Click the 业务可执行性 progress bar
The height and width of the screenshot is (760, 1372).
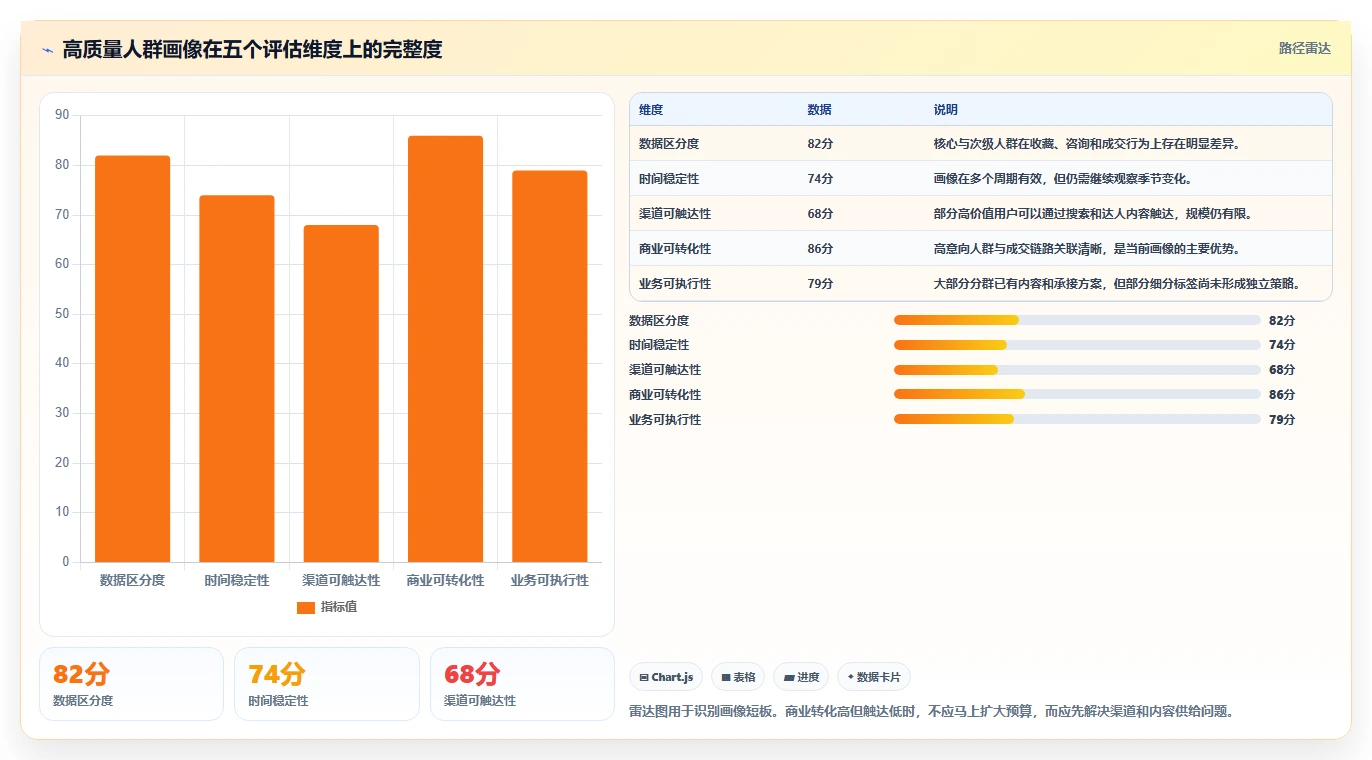pos(1077,419)
